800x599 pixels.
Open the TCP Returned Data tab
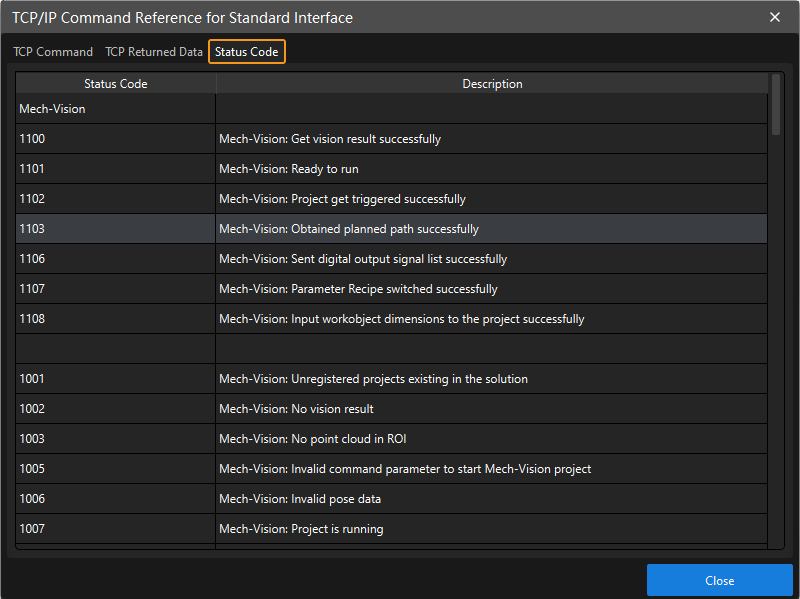[154, 52]
